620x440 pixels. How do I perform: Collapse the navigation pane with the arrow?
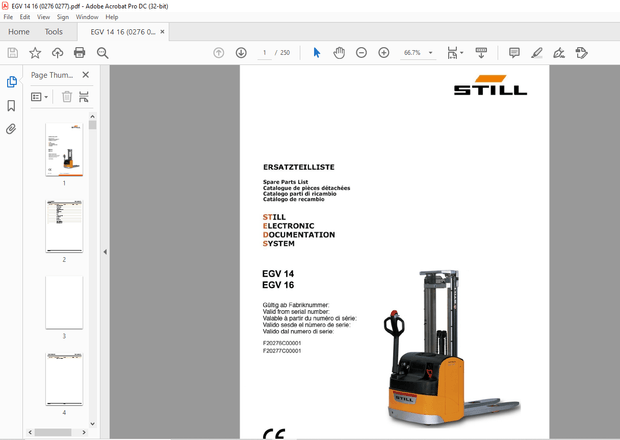pos(105,252)
